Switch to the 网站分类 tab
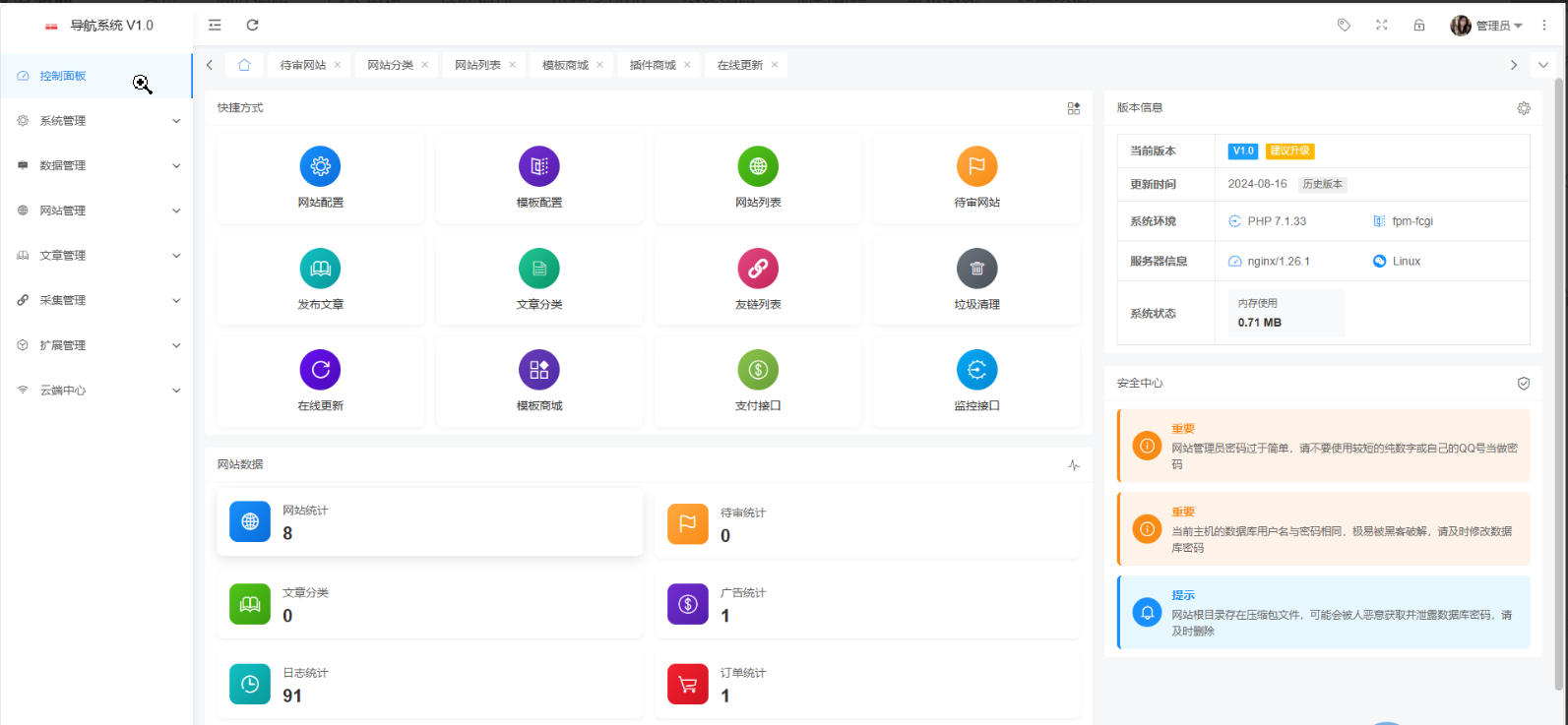 (391, 65)
